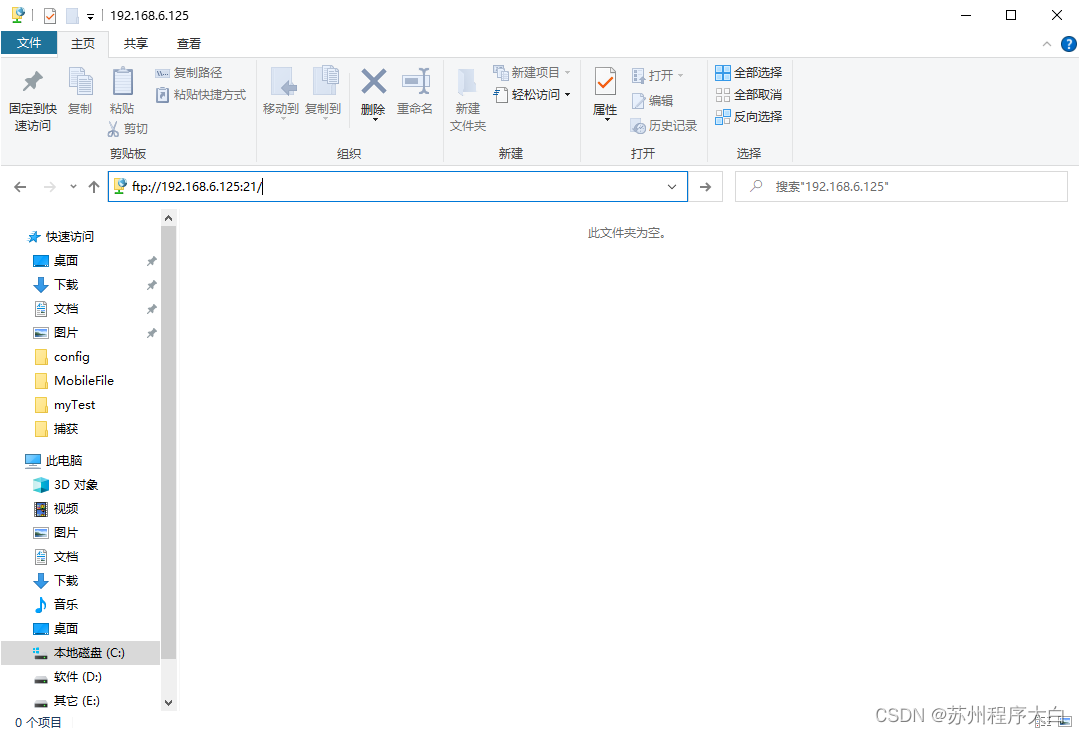Open 3D Objects (3D 对象)

coord(65,485)
